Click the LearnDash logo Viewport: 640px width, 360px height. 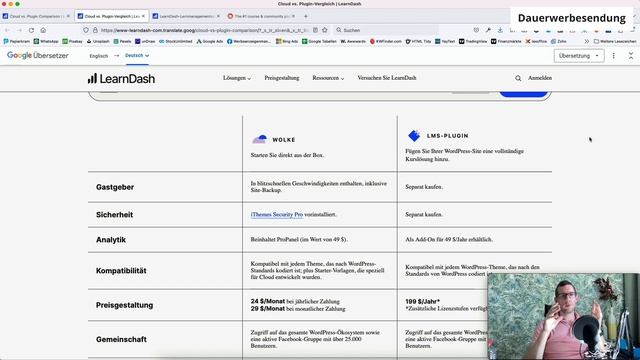click(x=121, y=78)
